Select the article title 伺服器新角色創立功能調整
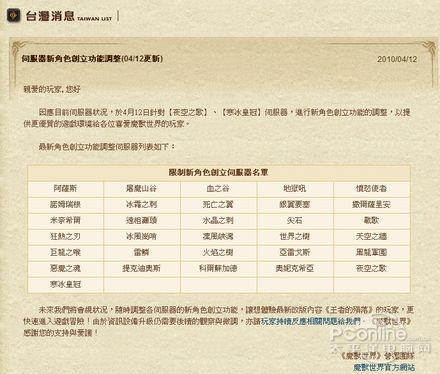440x374 pixels. click(x=92, y=59)
